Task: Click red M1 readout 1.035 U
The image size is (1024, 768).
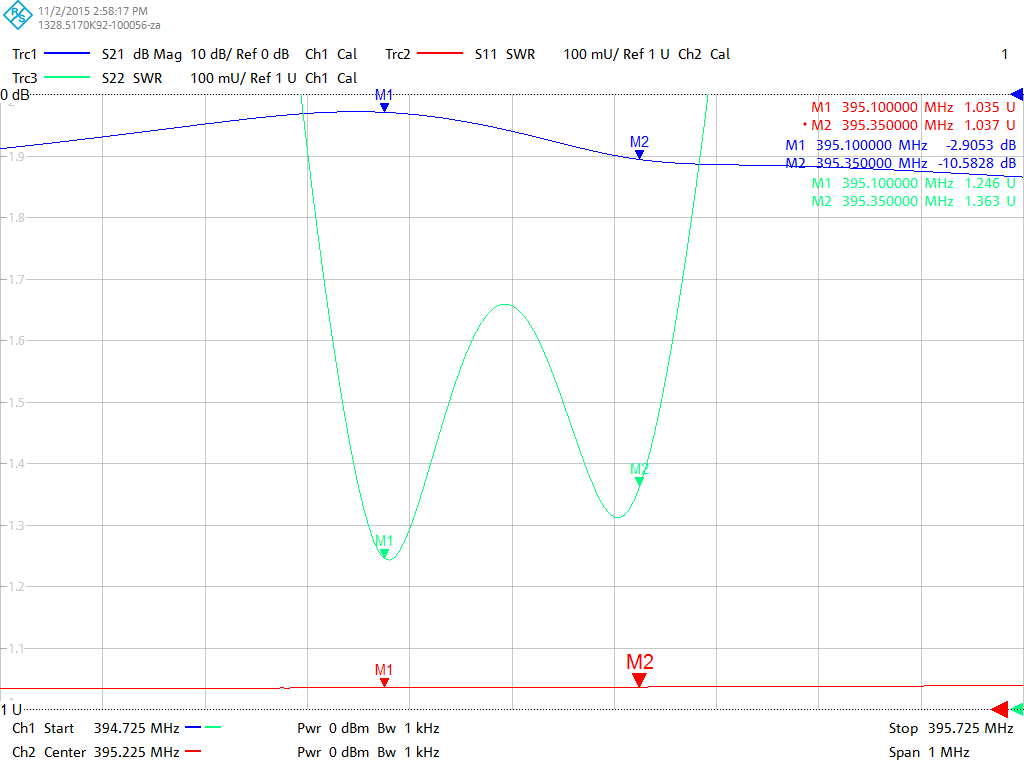Action: [x=913, y=107]
